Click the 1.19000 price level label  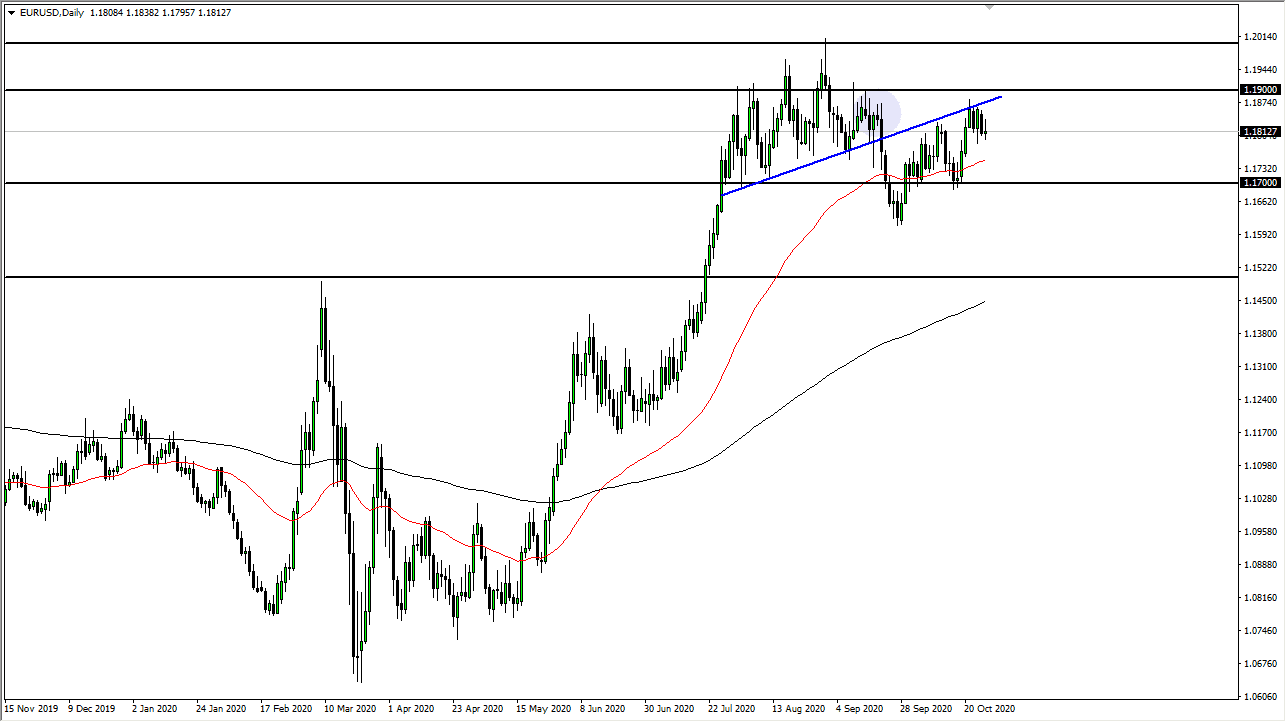point(1259,89)
